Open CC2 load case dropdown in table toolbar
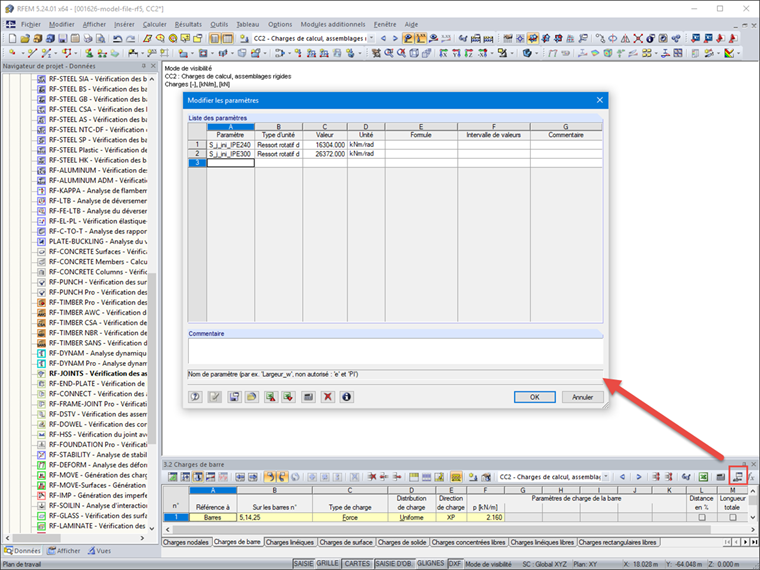 [x=606, y=477]
